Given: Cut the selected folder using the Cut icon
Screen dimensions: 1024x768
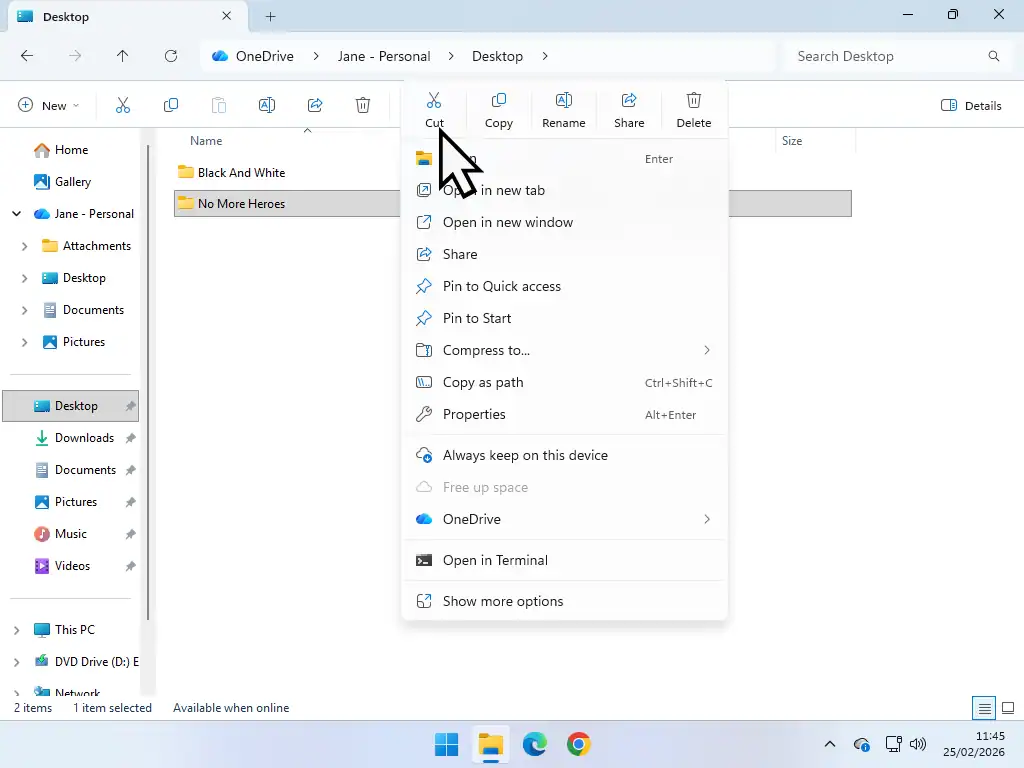Looking at the screenshot, I should pyautogui.click(x=434, y=105).
